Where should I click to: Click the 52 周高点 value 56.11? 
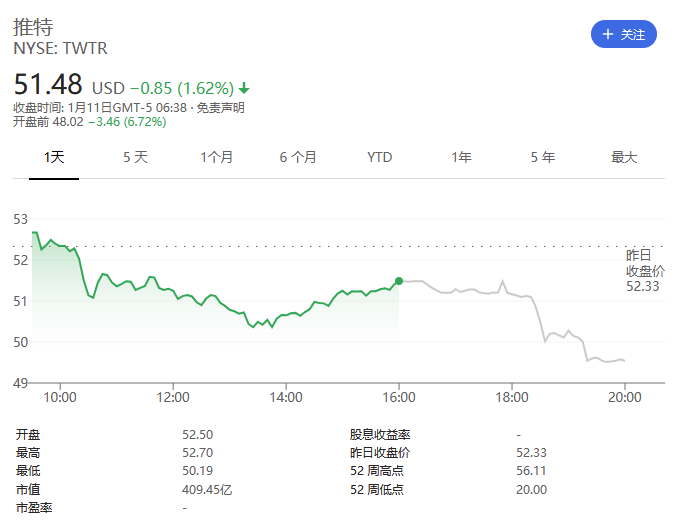tap(531, 471)
